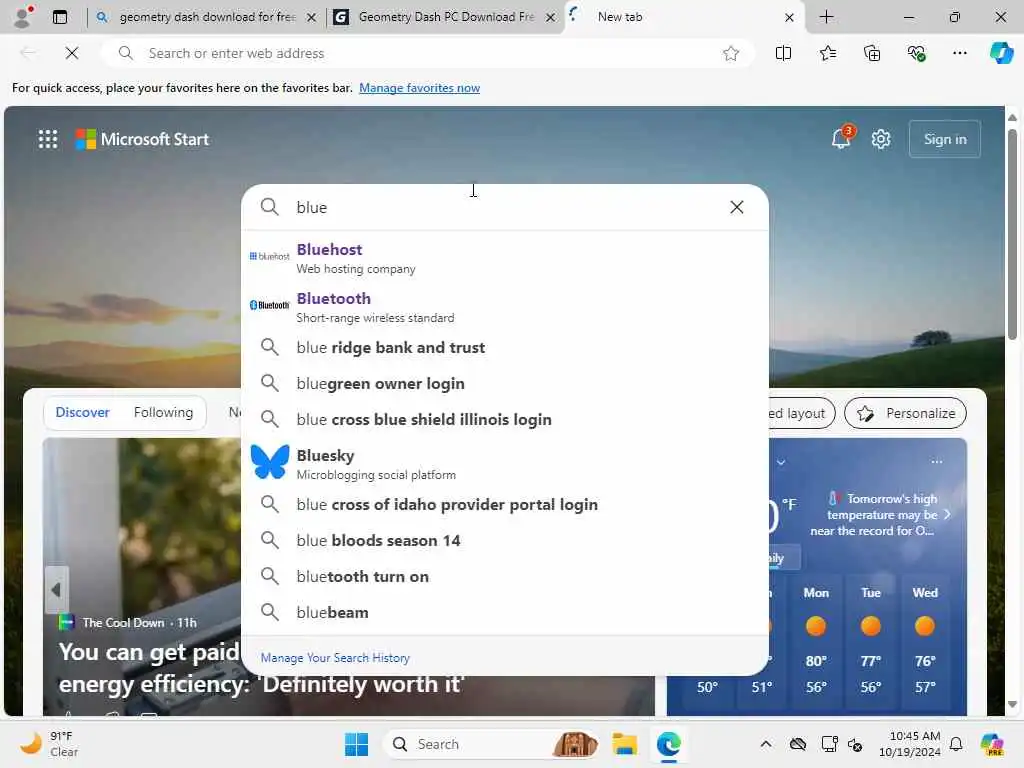Open File Explorer from taskbar

coord(624,744)
